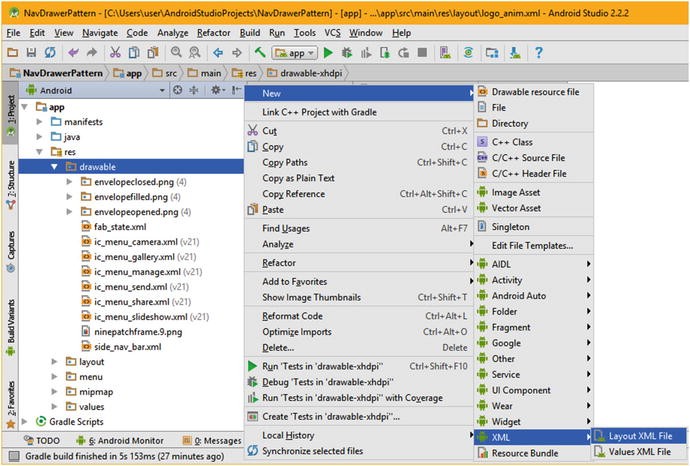Expand the values folder arrow
690x466 pixels.
click(x=55, y=407)
